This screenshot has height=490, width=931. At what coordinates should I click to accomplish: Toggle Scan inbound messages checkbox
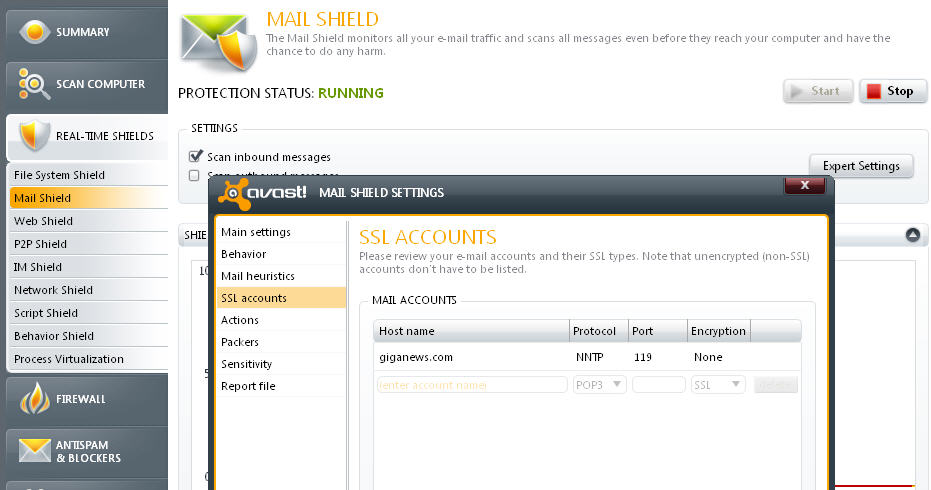(196, 156)
